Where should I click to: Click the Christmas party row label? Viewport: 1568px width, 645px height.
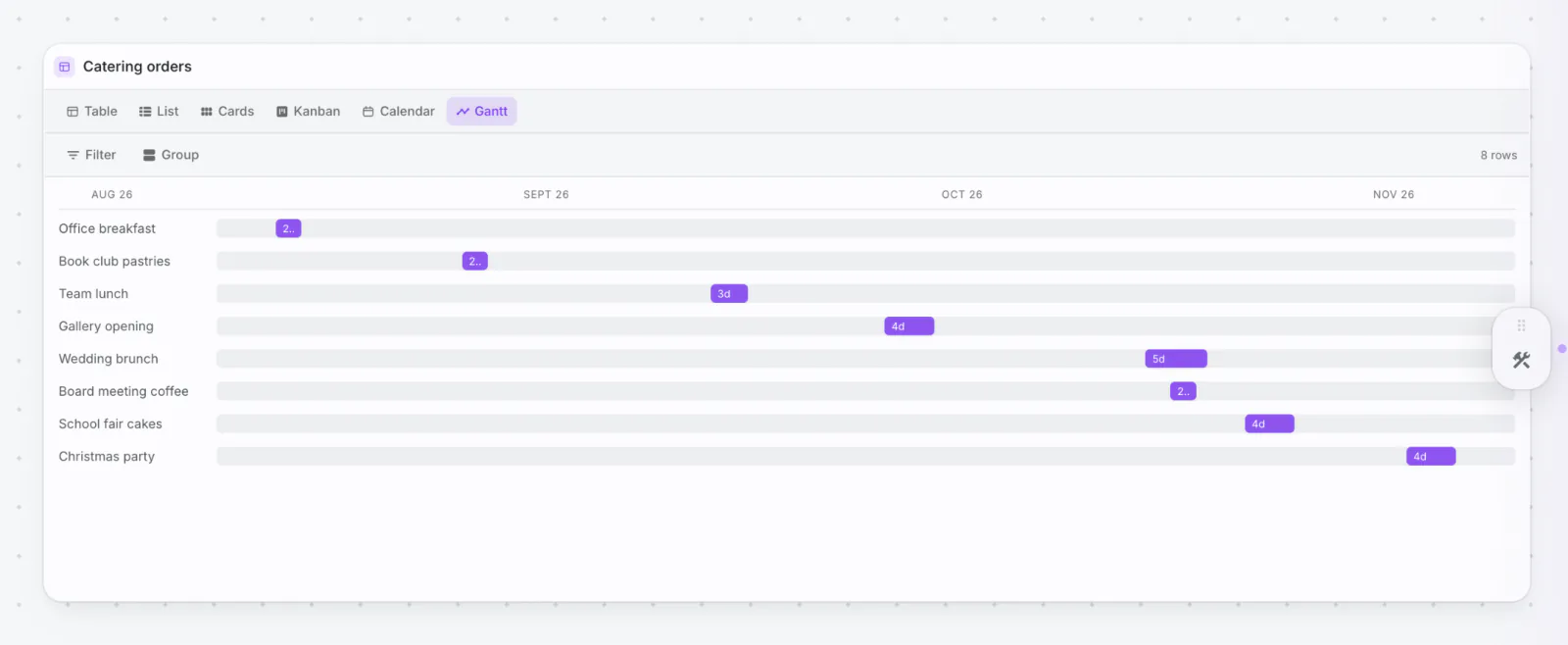click(x=107, y=456)
